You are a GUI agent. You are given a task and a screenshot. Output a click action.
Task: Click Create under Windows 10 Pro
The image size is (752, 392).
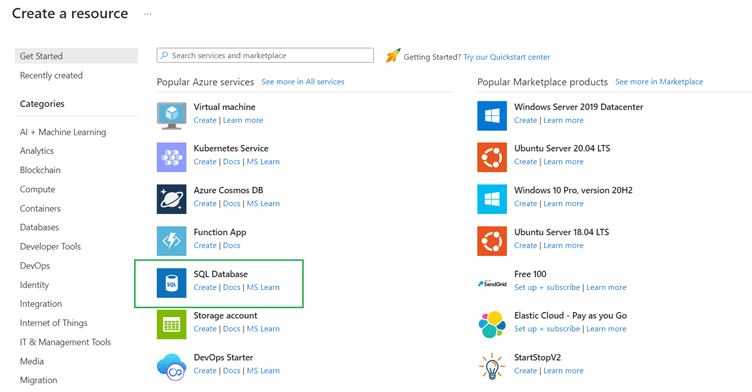click(526, 203)
